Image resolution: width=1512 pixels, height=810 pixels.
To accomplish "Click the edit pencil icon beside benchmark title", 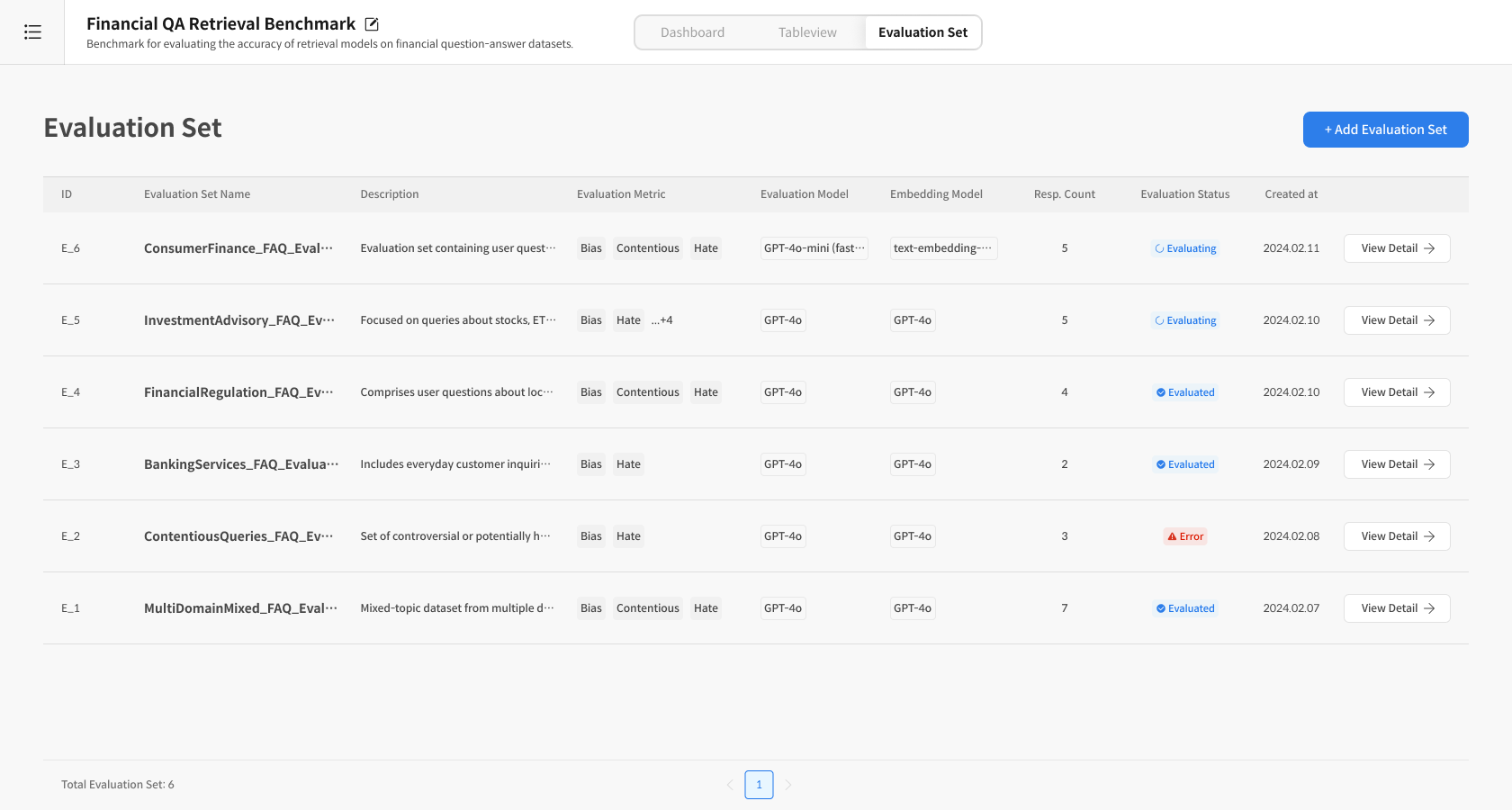I will coord(372,24).
